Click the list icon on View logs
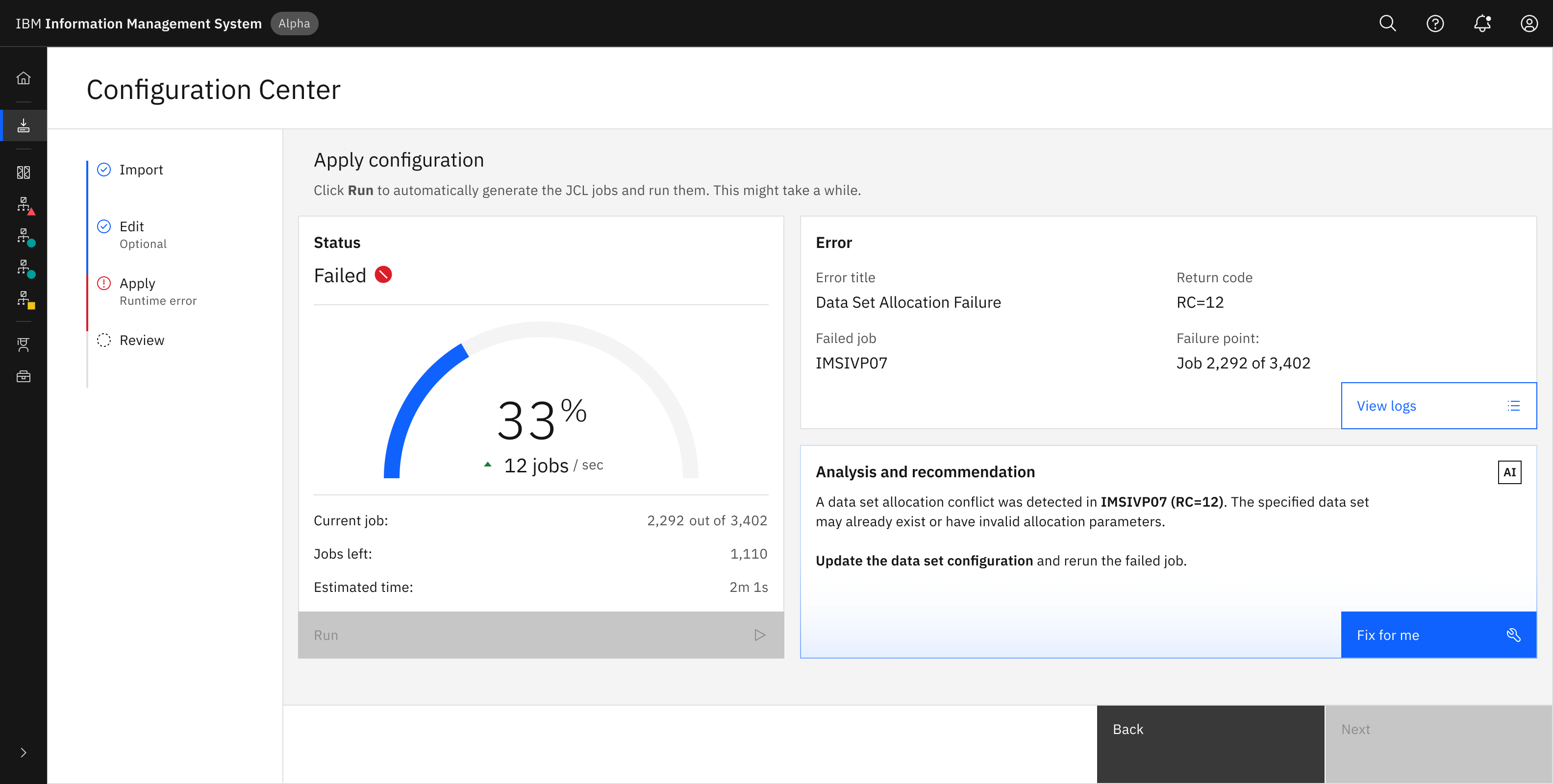Image resolution: width=1553 pixels, height=784 pixels. 1513,406
